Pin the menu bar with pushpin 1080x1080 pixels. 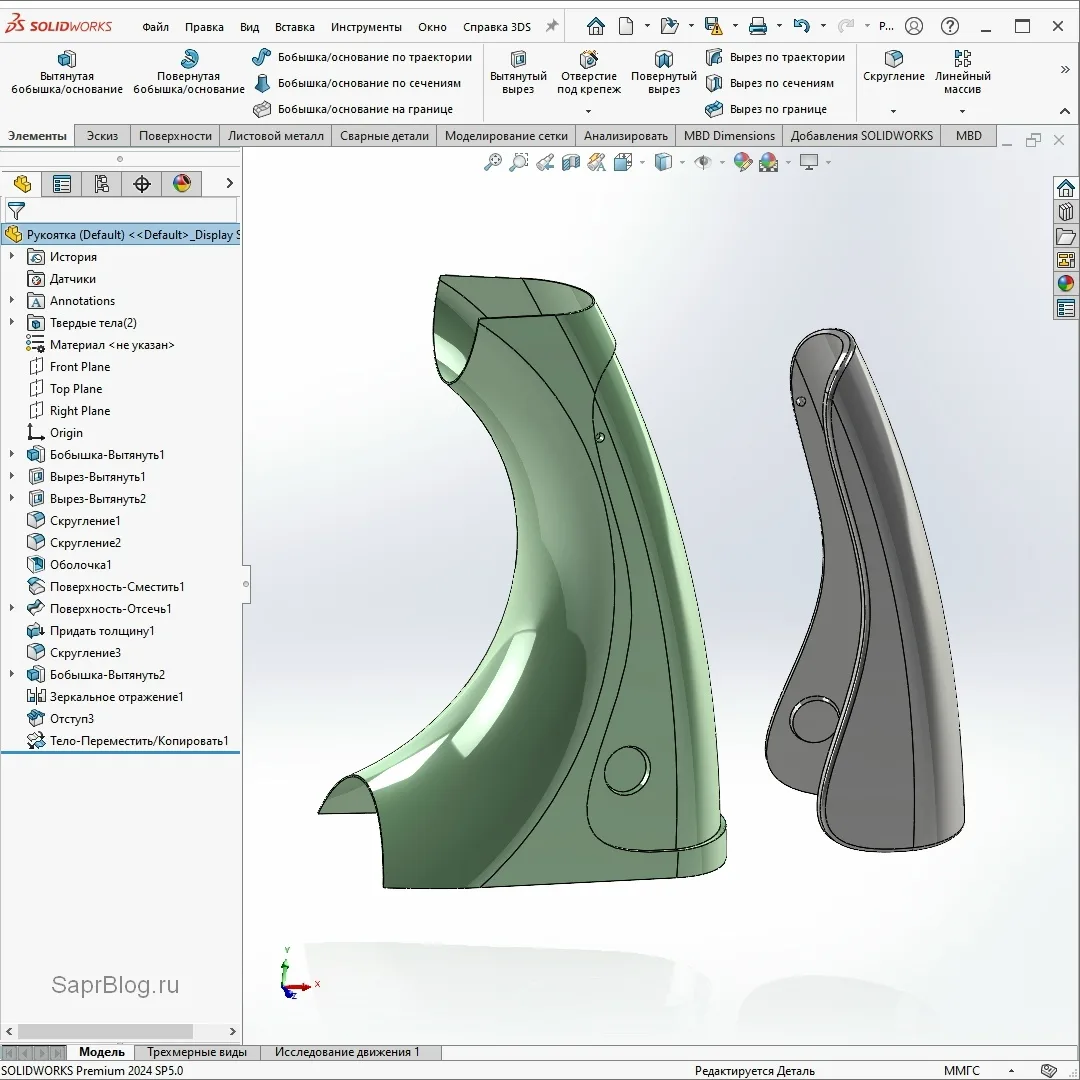(x=552, y=26)
